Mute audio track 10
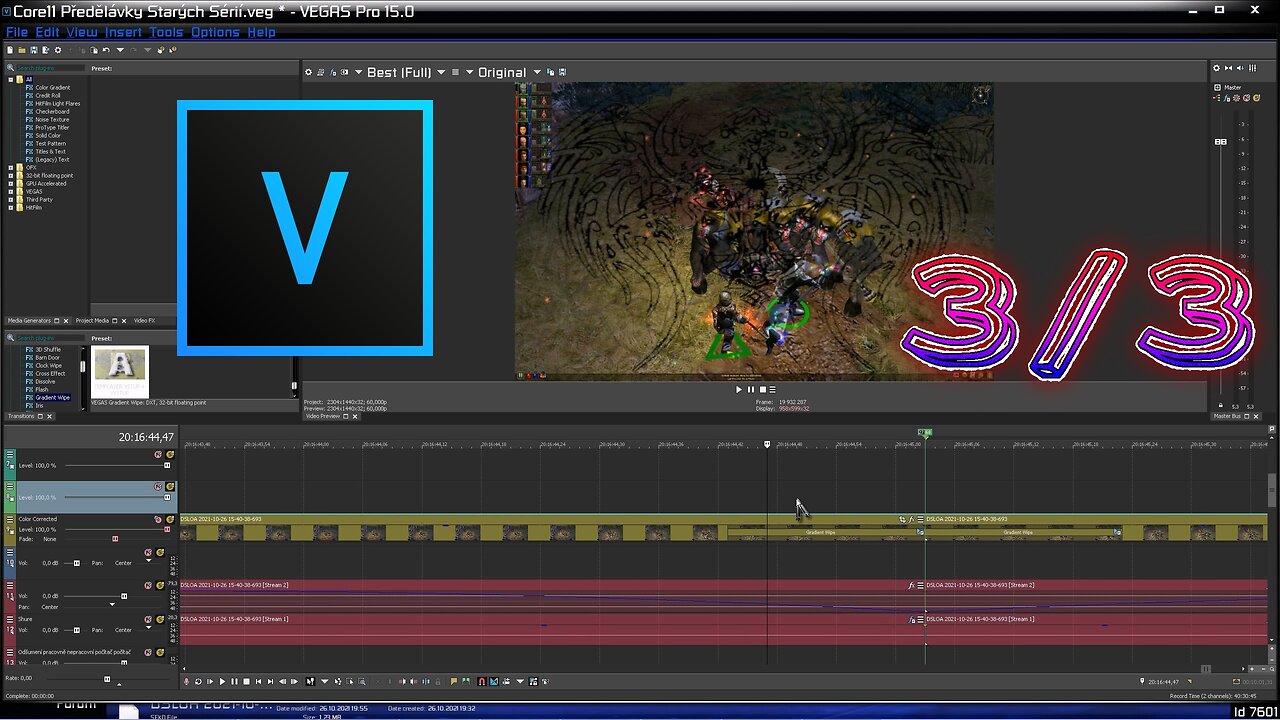 (147, 552)
